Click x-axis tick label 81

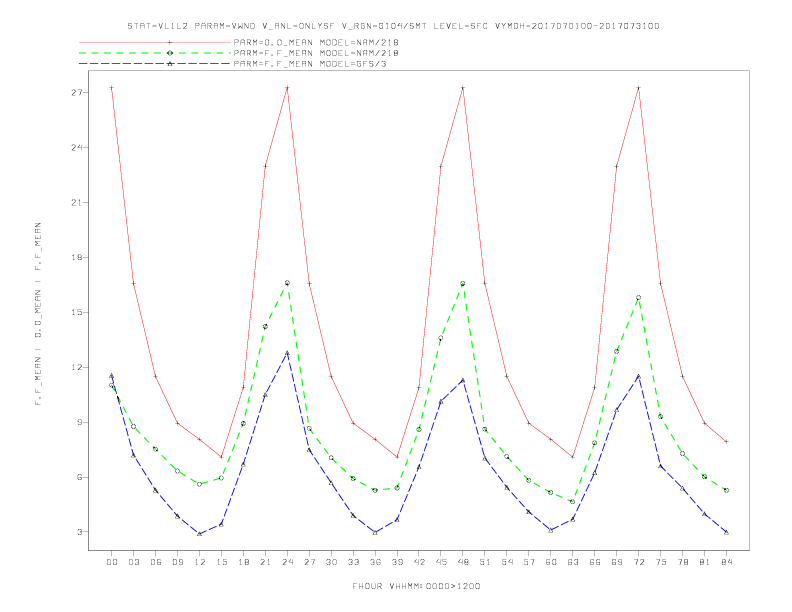point(705,562)
